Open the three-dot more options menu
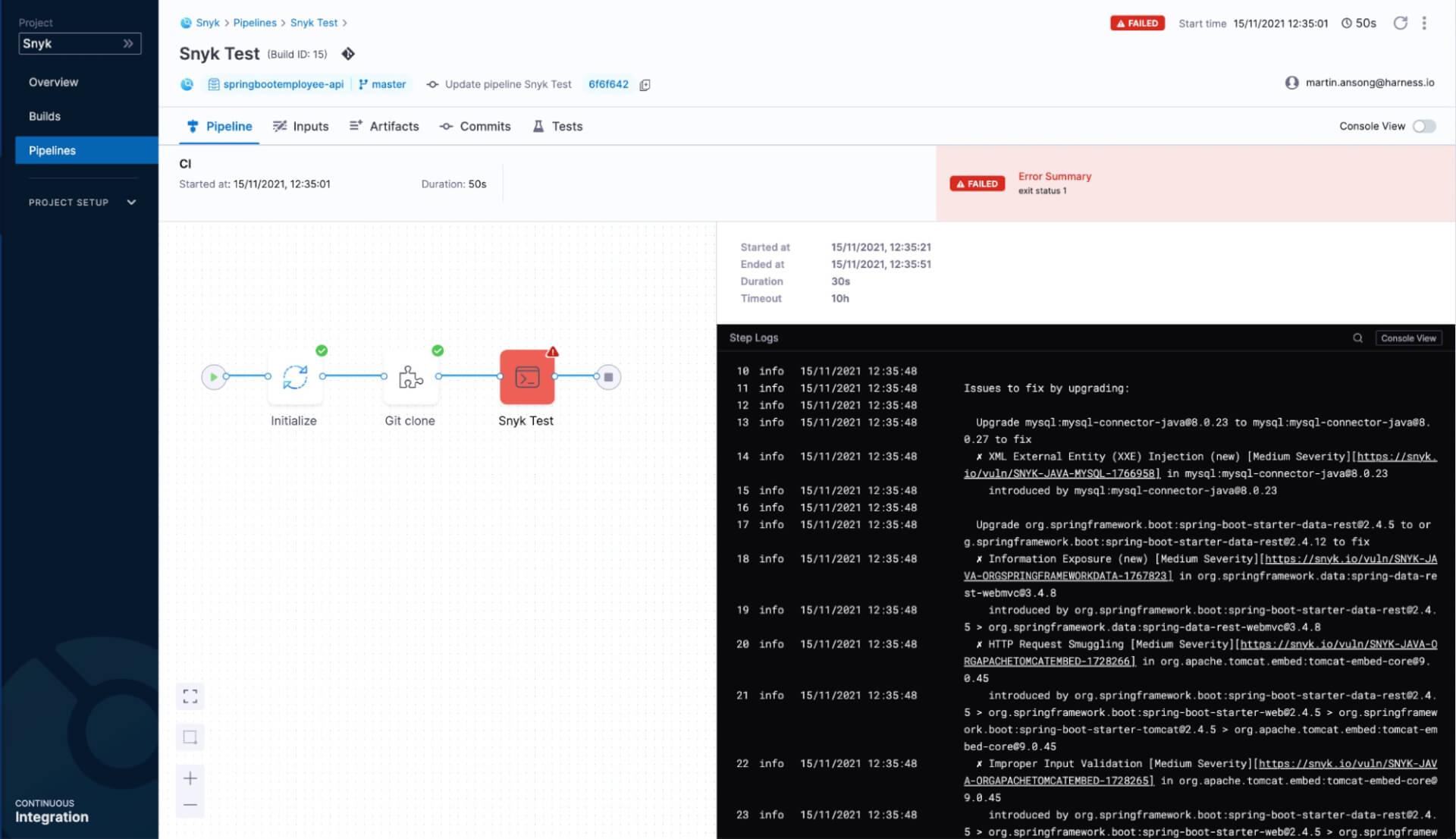 [1424, 23]
